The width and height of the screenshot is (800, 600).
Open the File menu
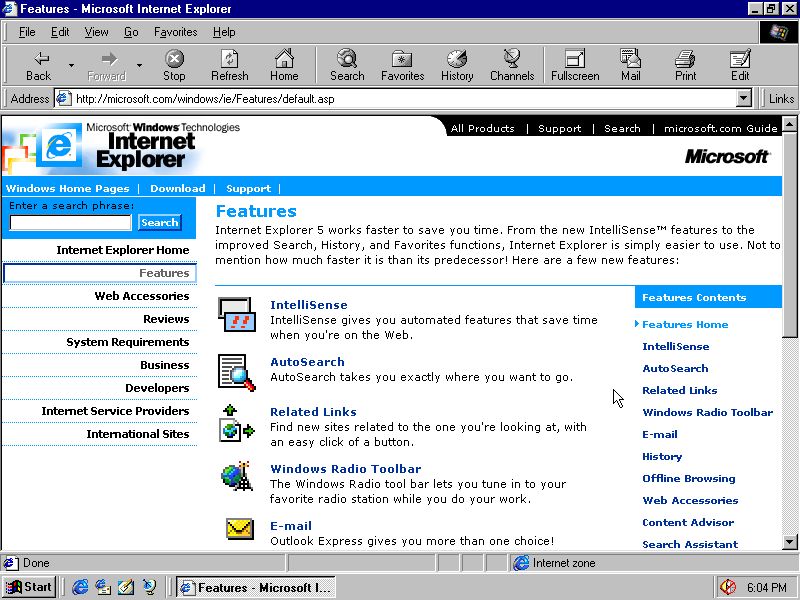[x=27, y=32]
